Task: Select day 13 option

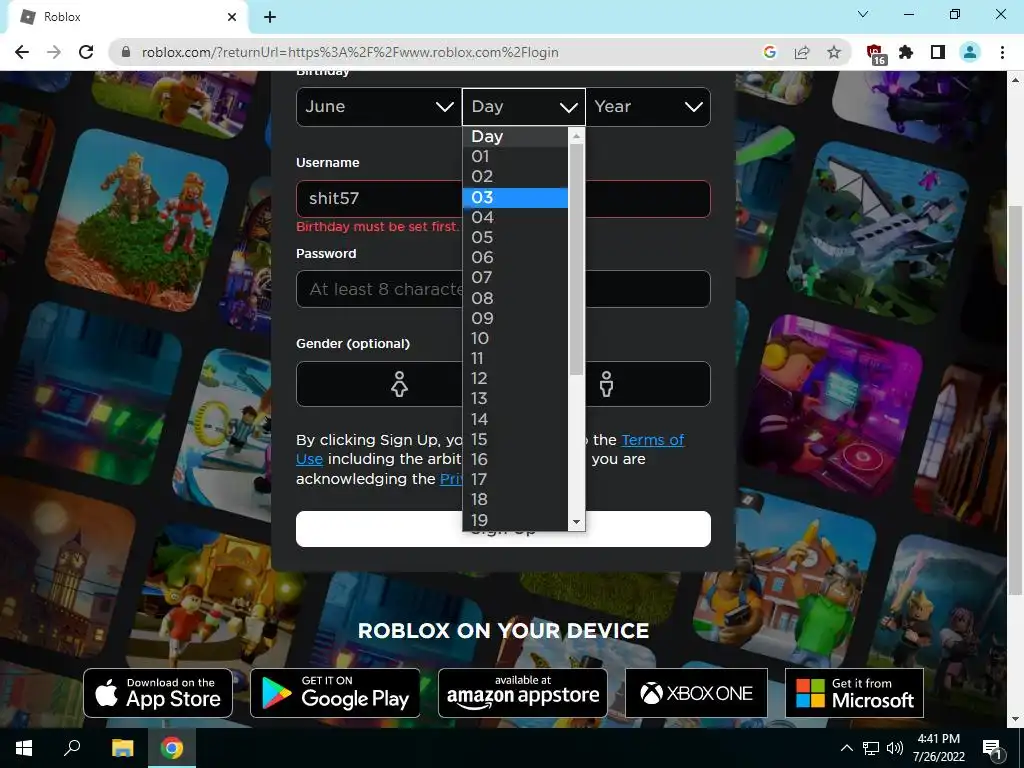Action: [515, 399]
